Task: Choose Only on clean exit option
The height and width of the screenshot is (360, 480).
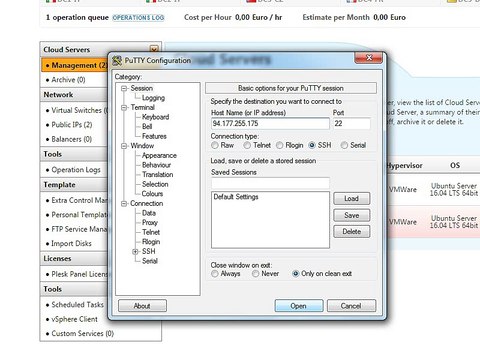Action: coord(296,274)
